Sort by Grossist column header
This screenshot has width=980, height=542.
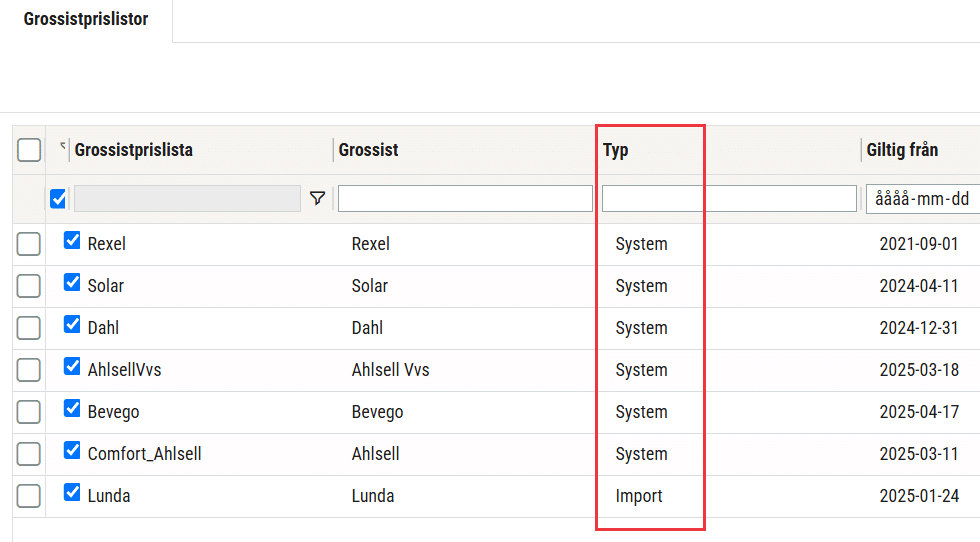368,150
